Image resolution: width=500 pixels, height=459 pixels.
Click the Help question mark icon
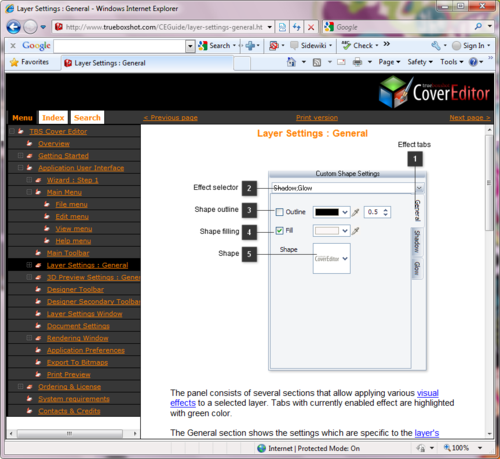[x=473, y=62]
